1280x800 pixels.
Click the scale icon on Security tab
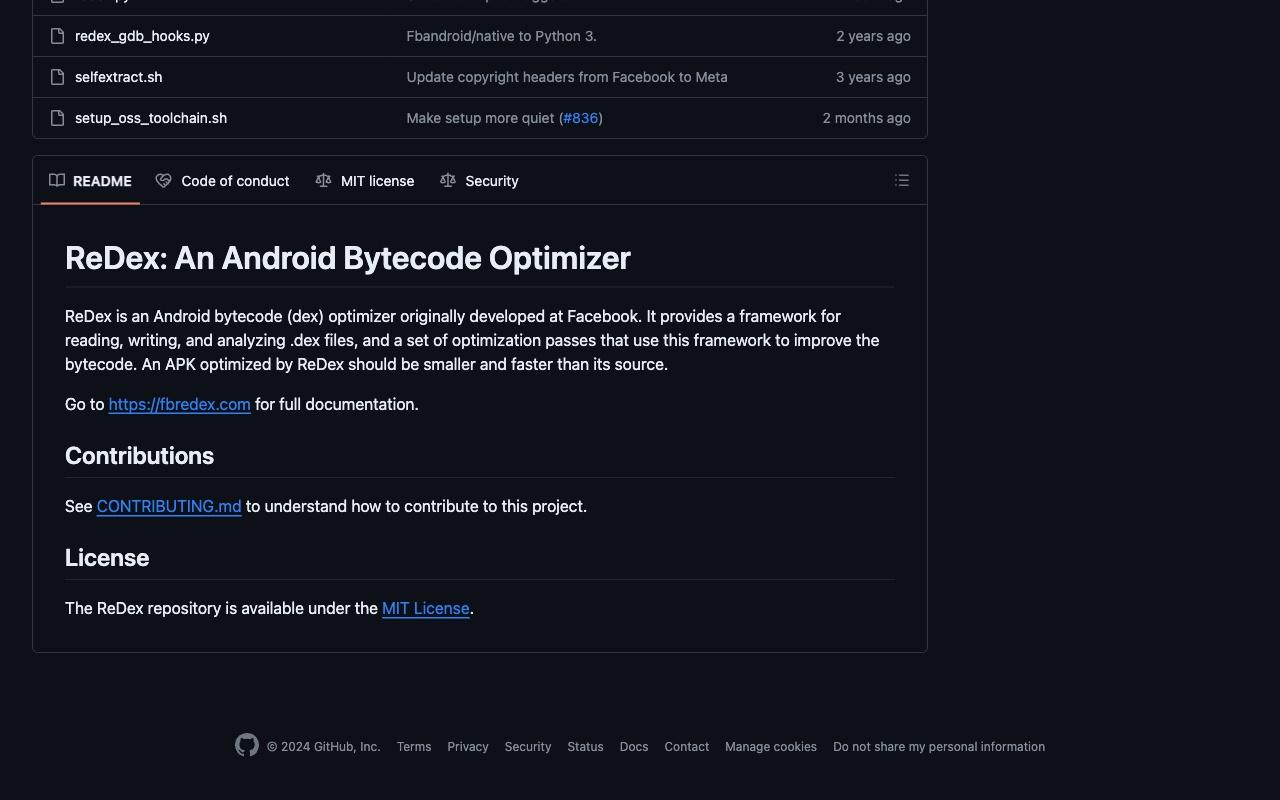coord(448,181)
